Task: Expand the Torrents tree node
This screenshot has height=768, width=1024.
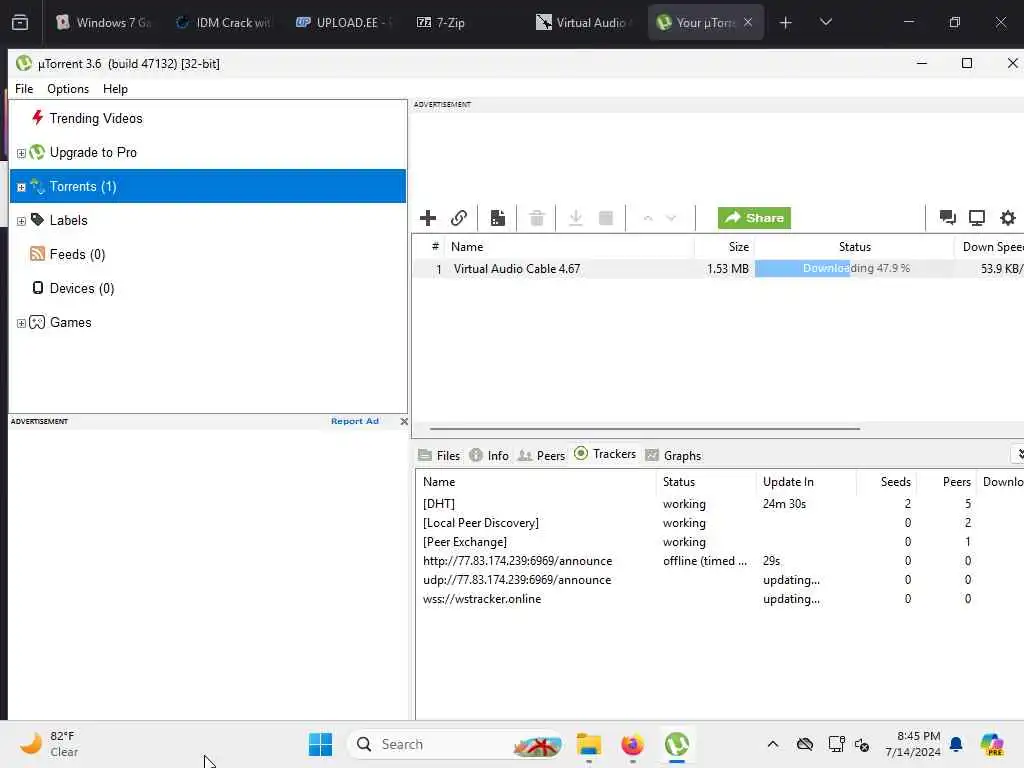Action: 21,187
